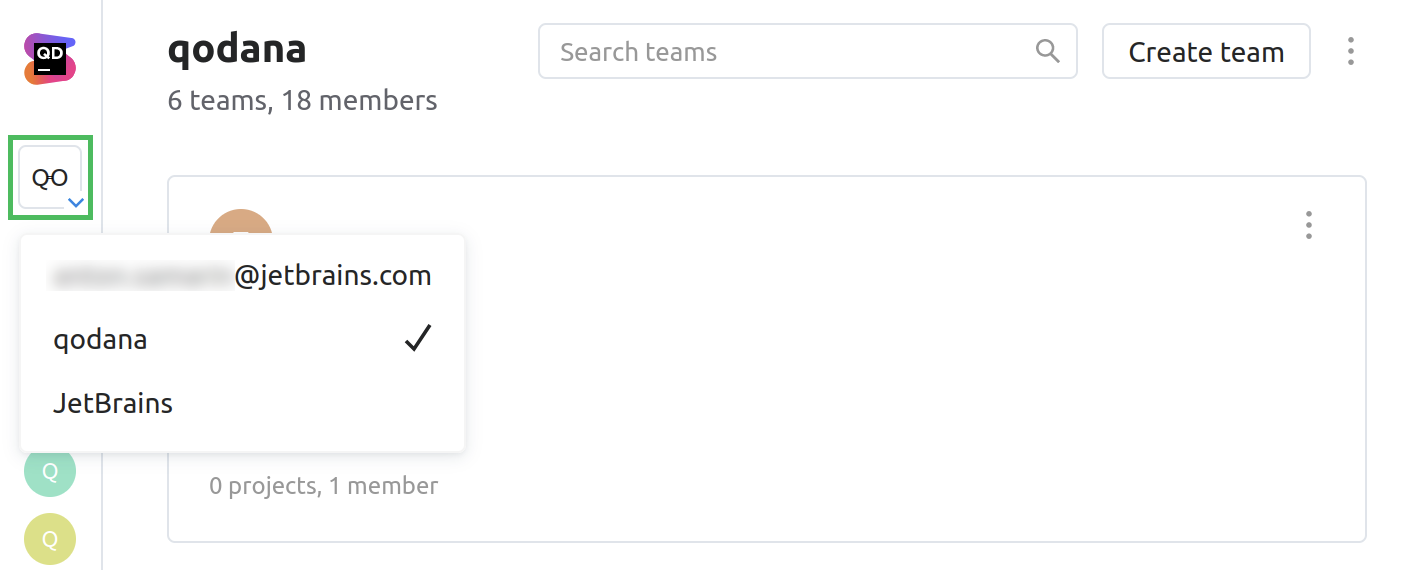Switch to the JetBrains organization
Screen dimensions: 1413x572
[x=113, y=404]
